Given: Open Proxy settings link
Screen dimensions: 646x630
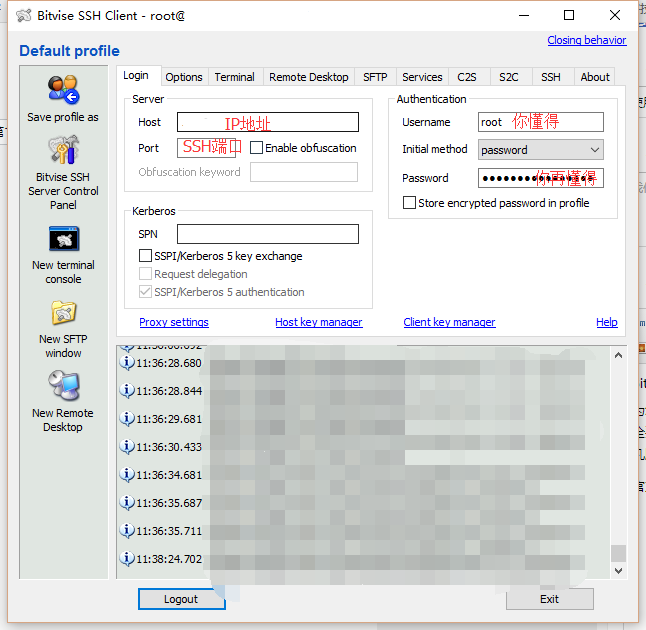Looking at the screenshot, I should [x=174, y=322].
